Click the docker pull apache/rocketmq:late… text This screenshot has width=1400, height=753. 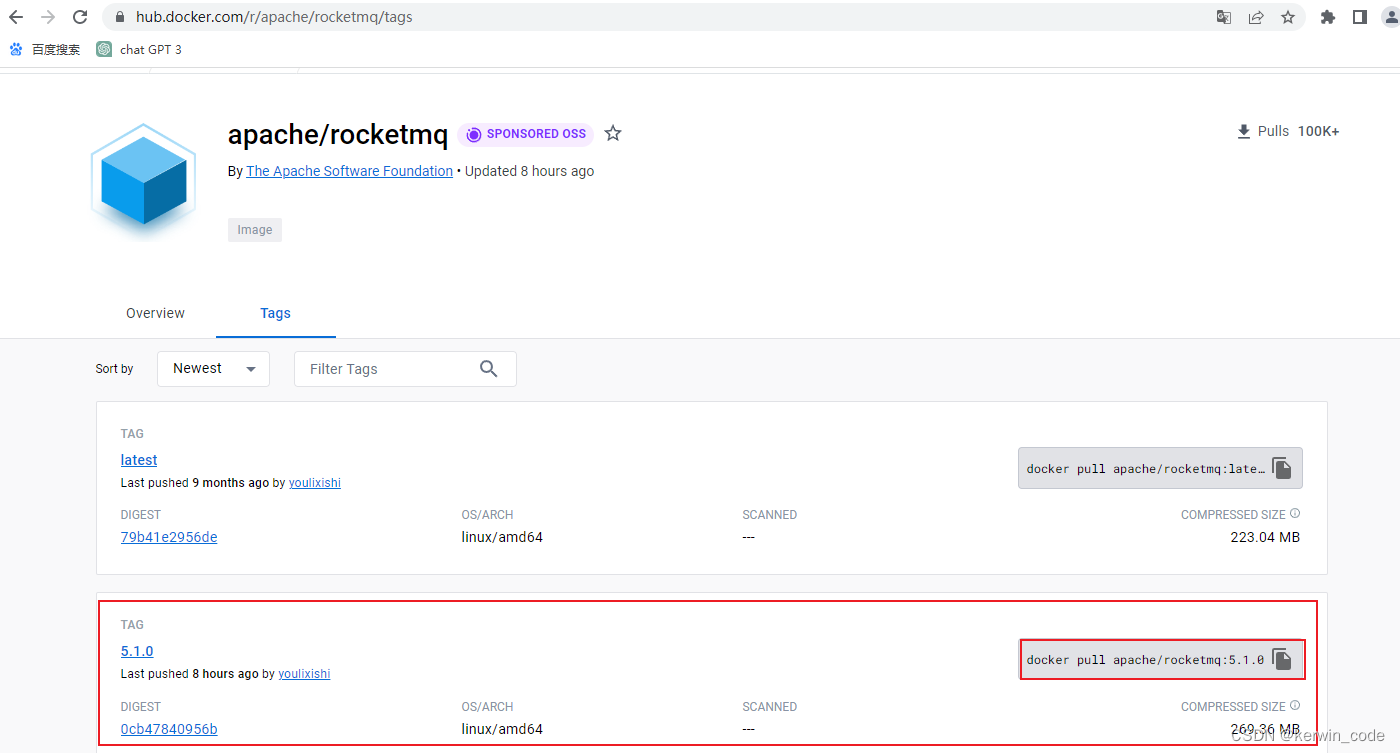click(1145, 469)
